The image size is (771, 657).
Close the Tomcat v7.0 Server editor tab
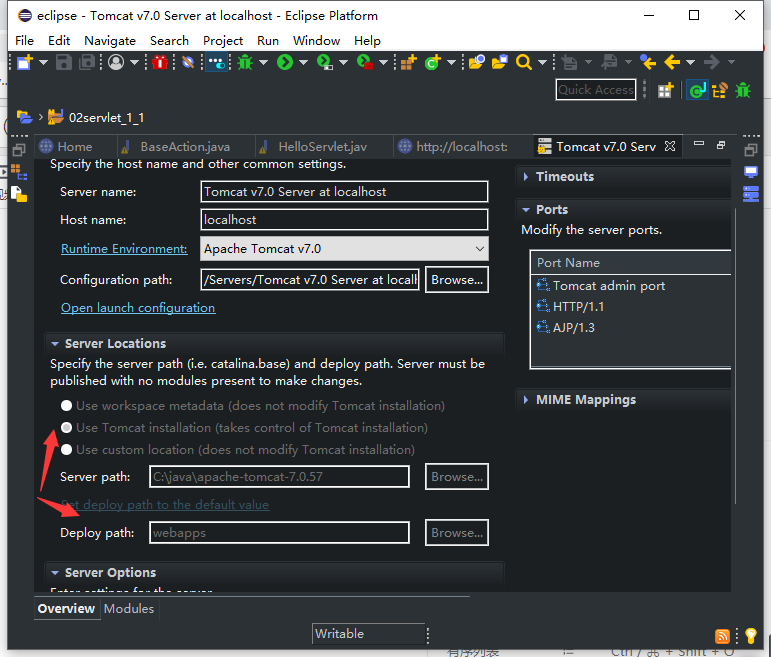click(670, 146)
